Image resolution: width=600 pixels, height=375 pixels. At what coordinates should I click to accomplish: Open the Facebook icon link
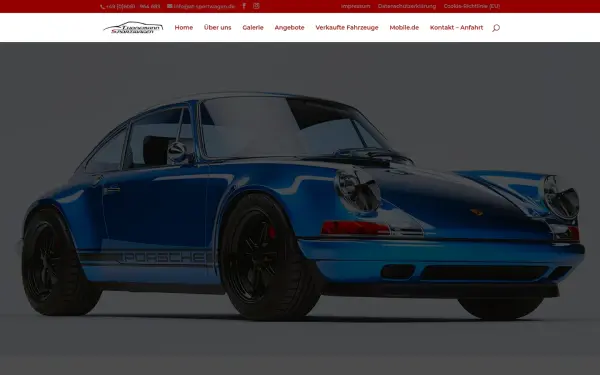(x=244, y=6)
